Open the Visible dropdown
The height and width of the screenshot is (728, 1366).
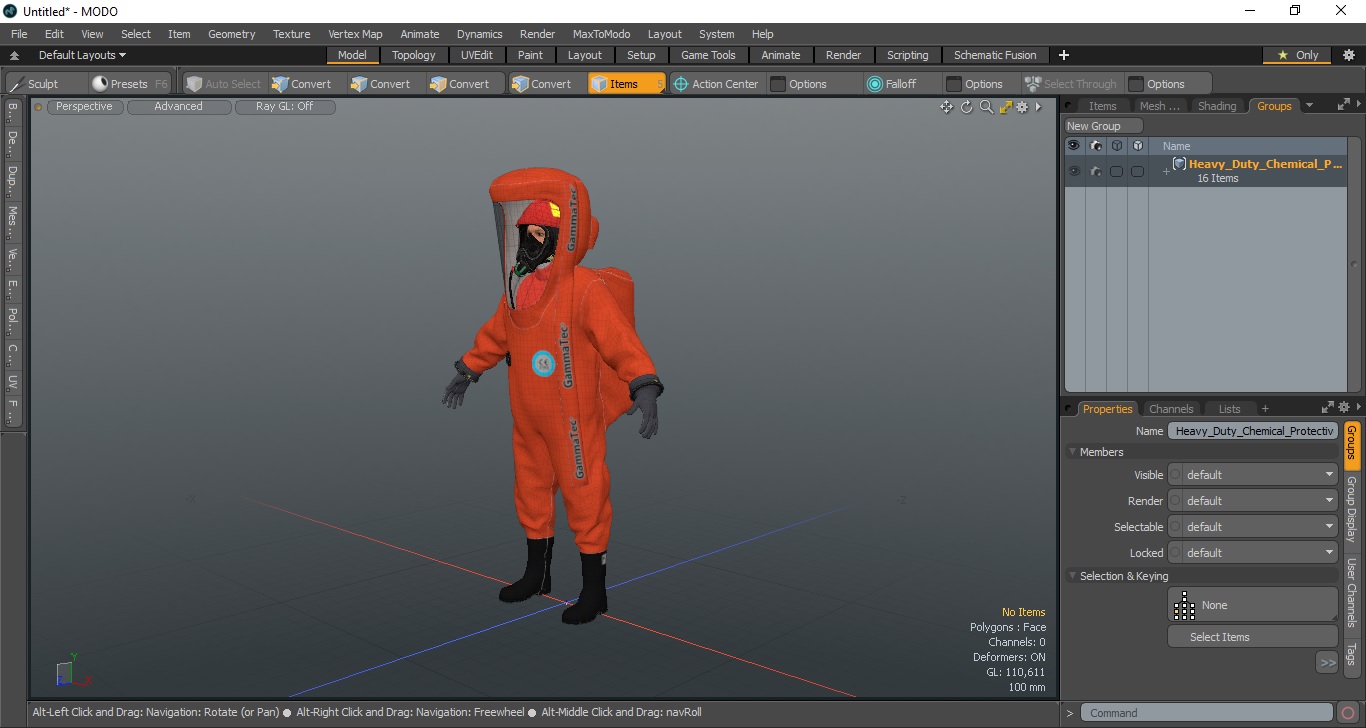click(1253, 475)
